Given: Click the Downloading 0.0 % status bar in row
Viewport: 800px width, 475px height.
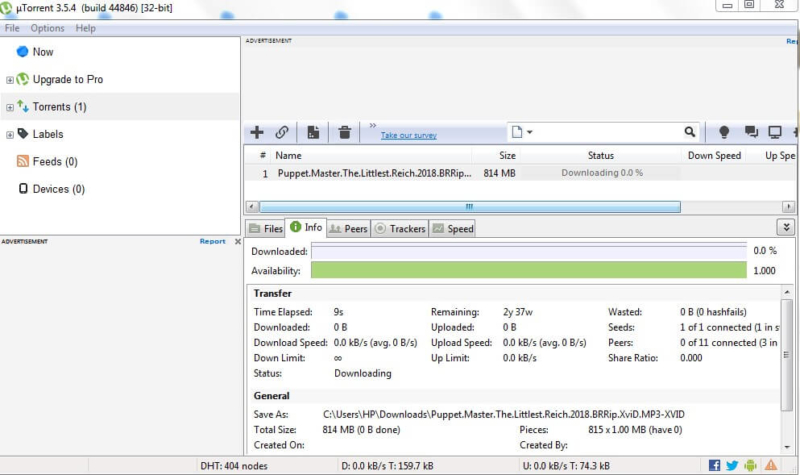Looking at the screenshot, I should tap(601, 173).
